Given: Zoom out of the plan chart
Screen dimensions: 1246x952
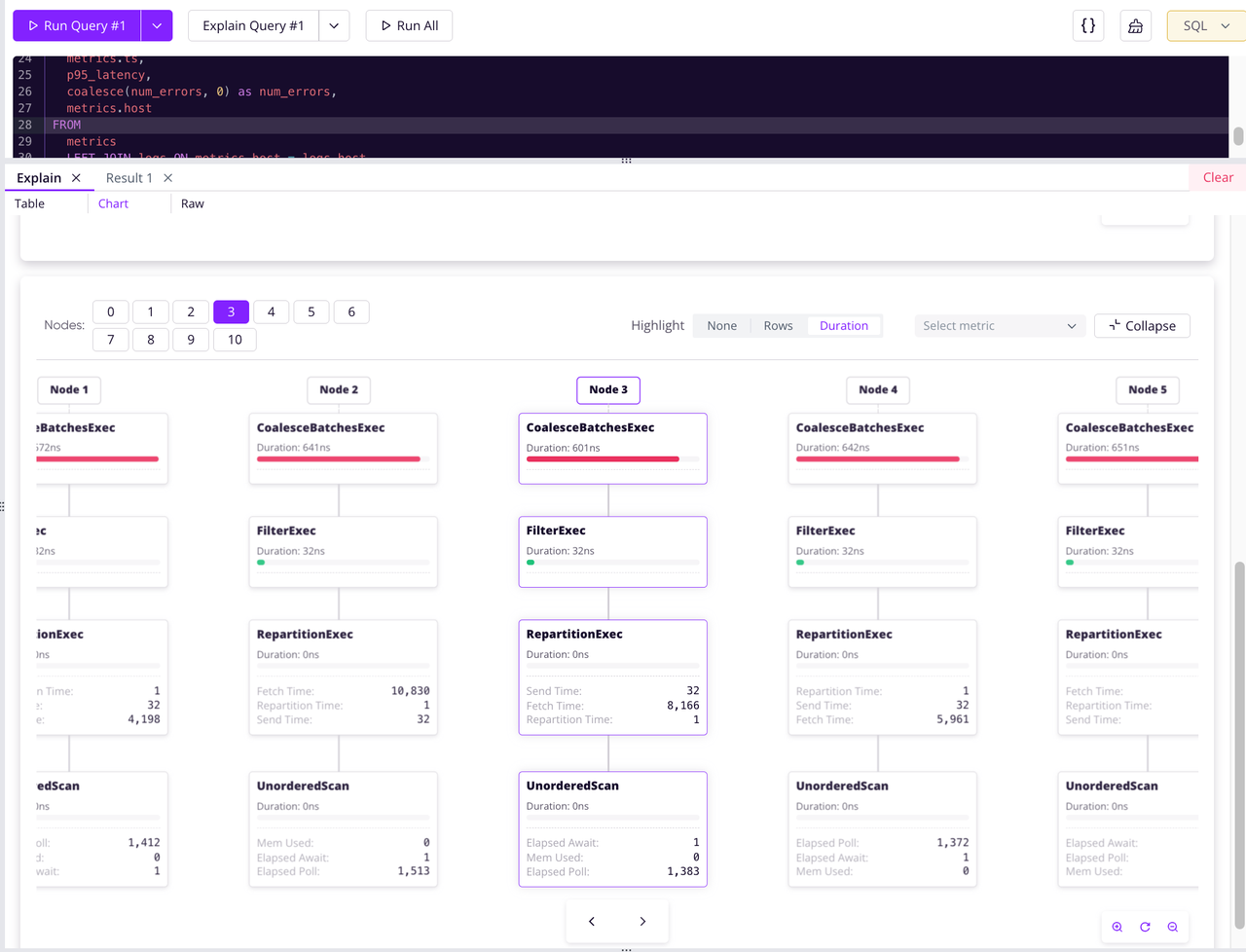Looking at the screenshot, I should pyautogui.click(x=1173, y=927).
